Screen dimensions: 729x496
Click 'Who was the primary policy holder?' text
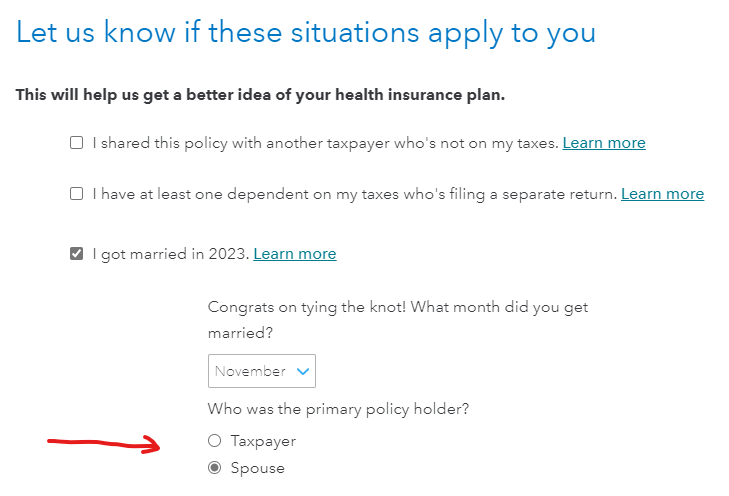pos(337,408)
